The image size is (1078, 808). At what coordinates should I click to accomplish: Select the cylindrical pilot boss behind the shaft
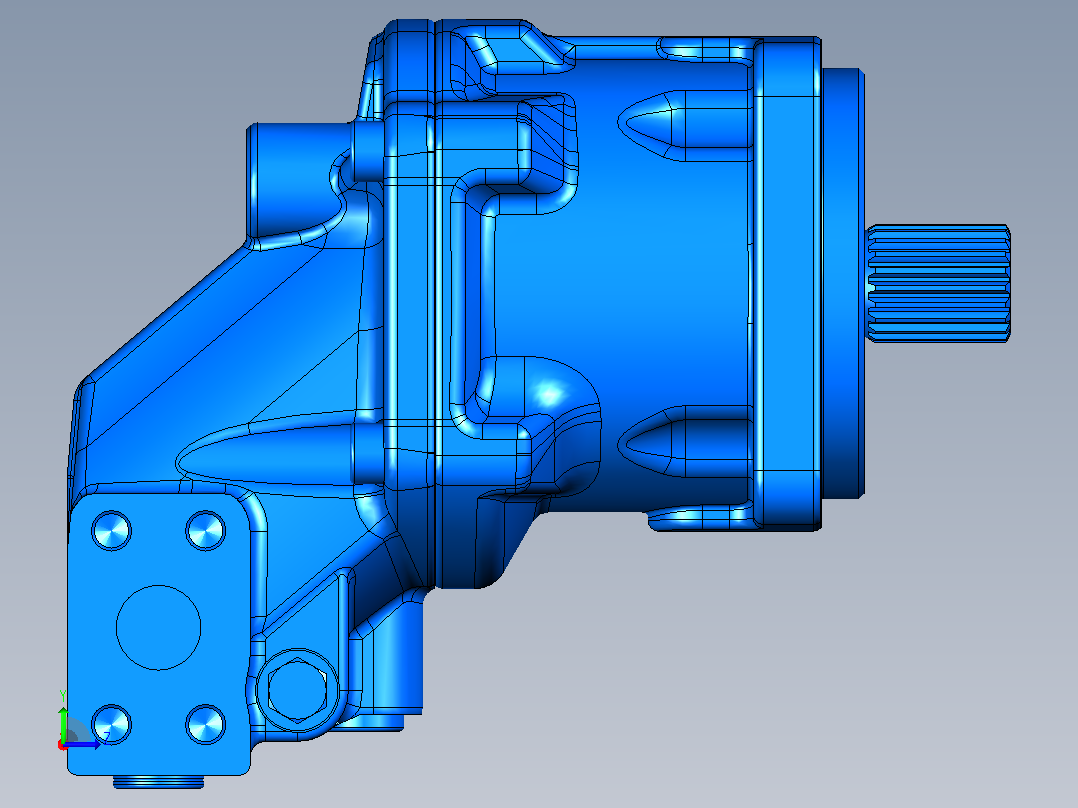coord(843,283)
